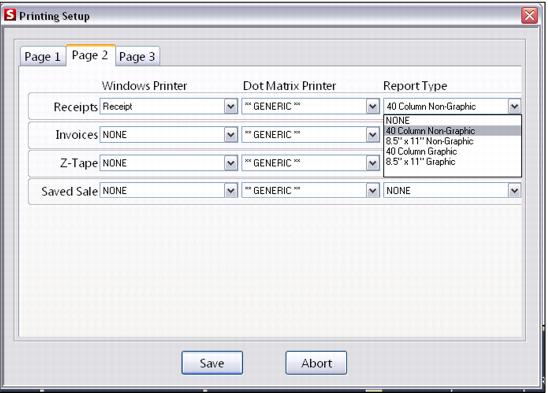The height and width of the screenshot is (393, 548).
Task: Click the Receipts row label
Action: point(75,107)
